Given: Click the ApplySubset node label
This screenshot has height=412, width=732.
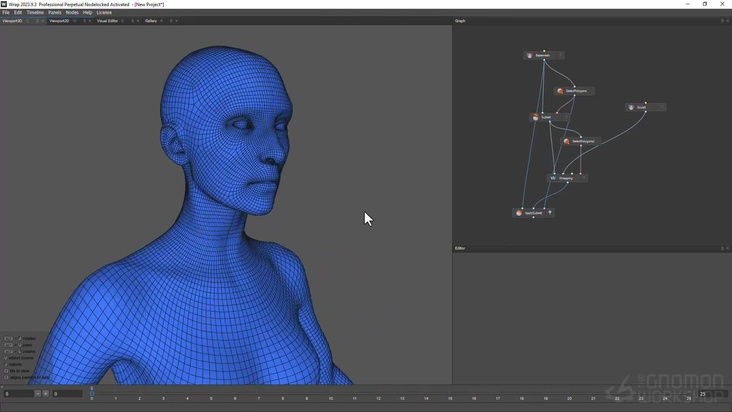Looking at the screenshot, I should (533, 213).
